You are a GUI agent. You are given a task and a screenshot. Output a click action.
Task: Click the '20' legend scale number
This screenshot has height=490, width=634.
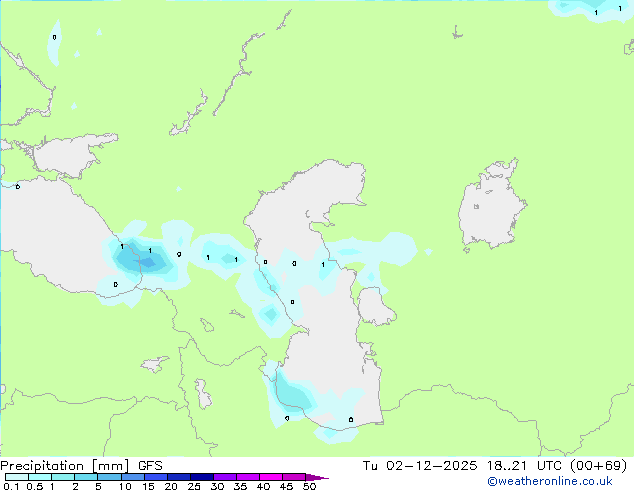click(171, 486)
